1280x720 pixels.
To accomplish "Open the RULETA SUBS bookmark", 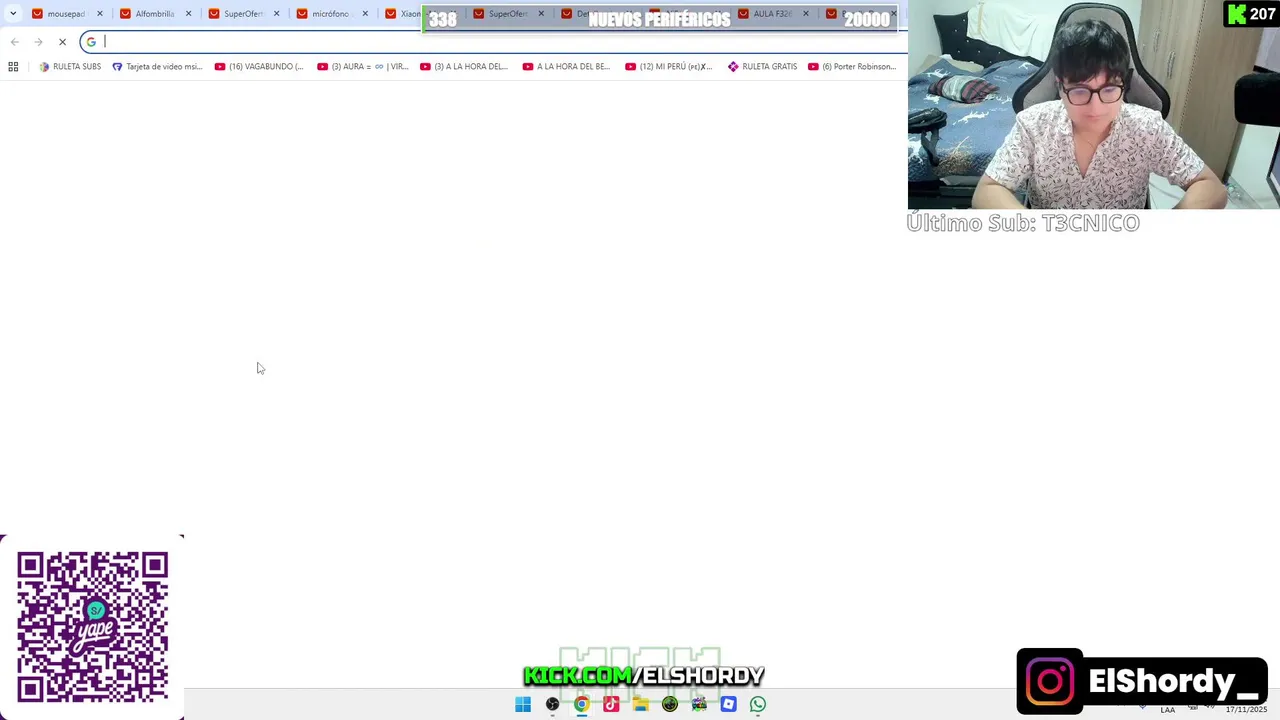I will [x=70, y=67].
